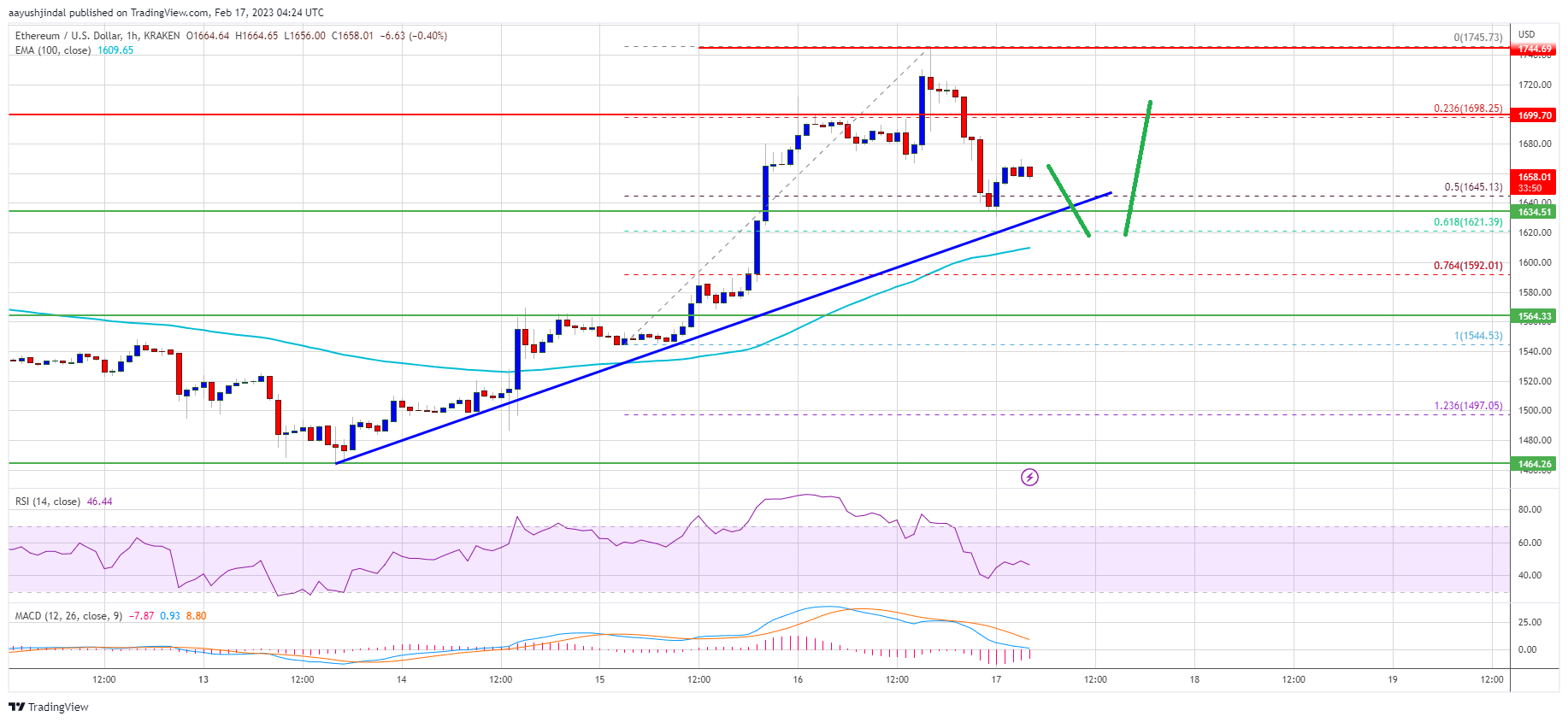Click the 0.236(1698.25) Fibonacci label
This screenshot has width=1568, height=722.
1468,109
